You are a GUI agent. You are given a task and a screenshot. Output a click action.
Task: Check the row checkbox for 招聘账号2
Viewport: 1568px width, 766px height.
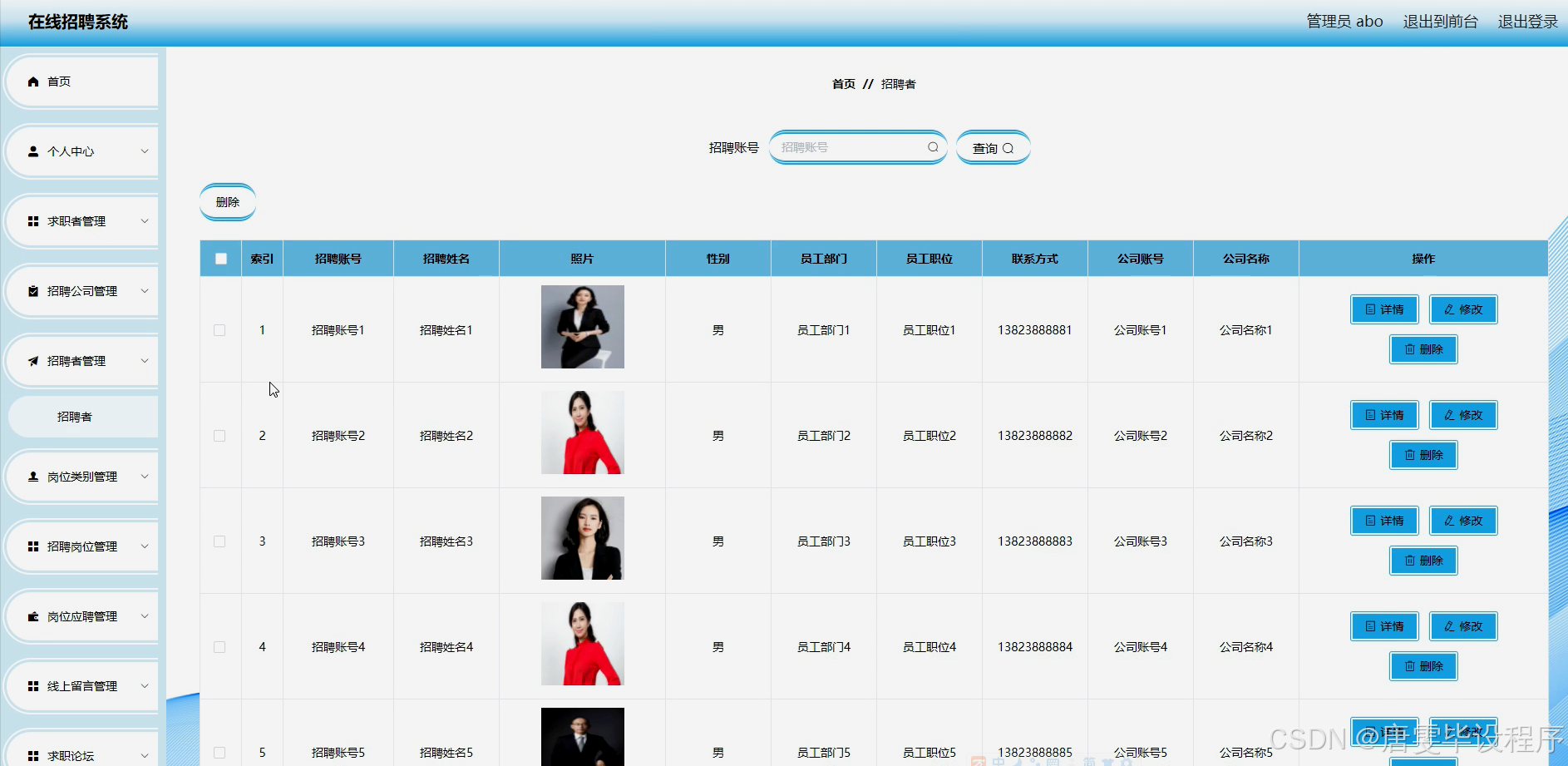click(219, 436)
